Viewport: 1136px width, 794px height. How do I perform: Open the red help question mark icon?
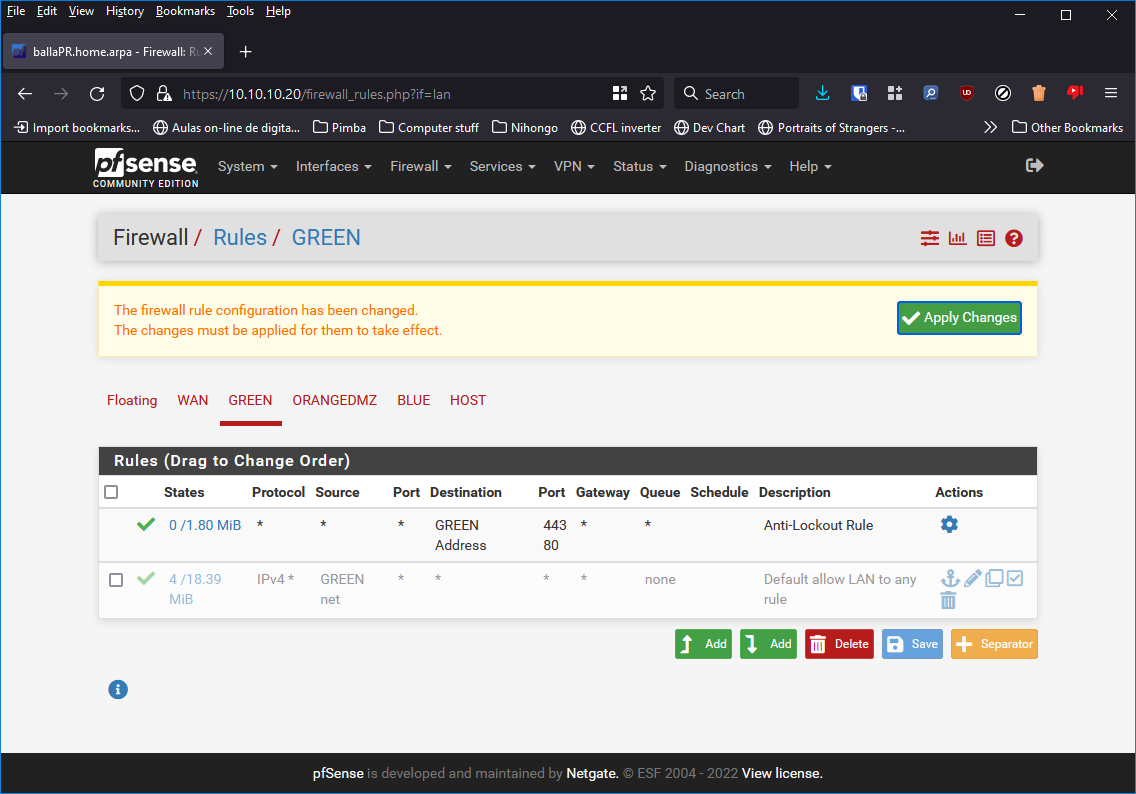pyautogui.click(x=1014, y=238)
